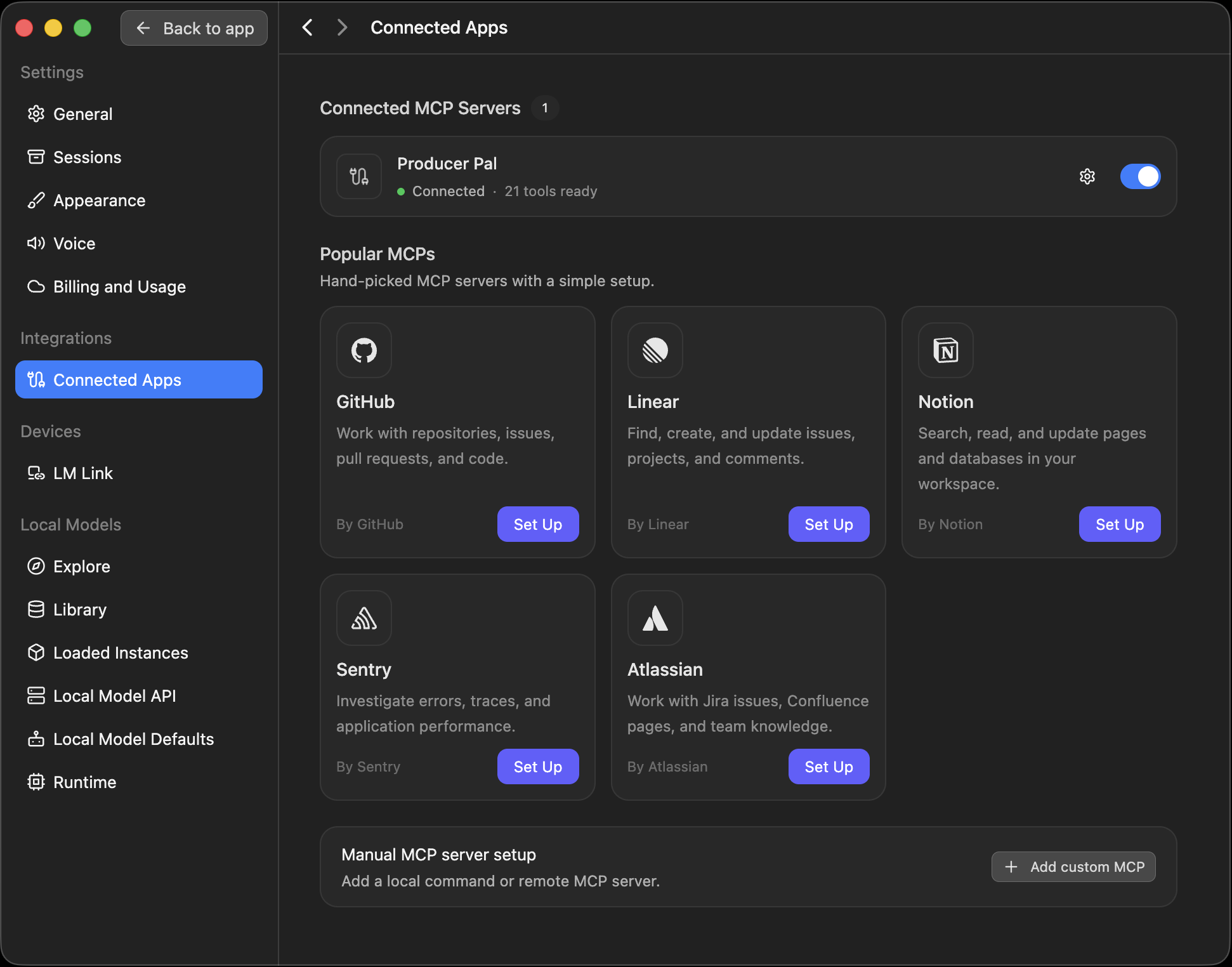Click the Local Model API server icon
The width and height of the screenshot is (1232, 967).
pos(36,695)
